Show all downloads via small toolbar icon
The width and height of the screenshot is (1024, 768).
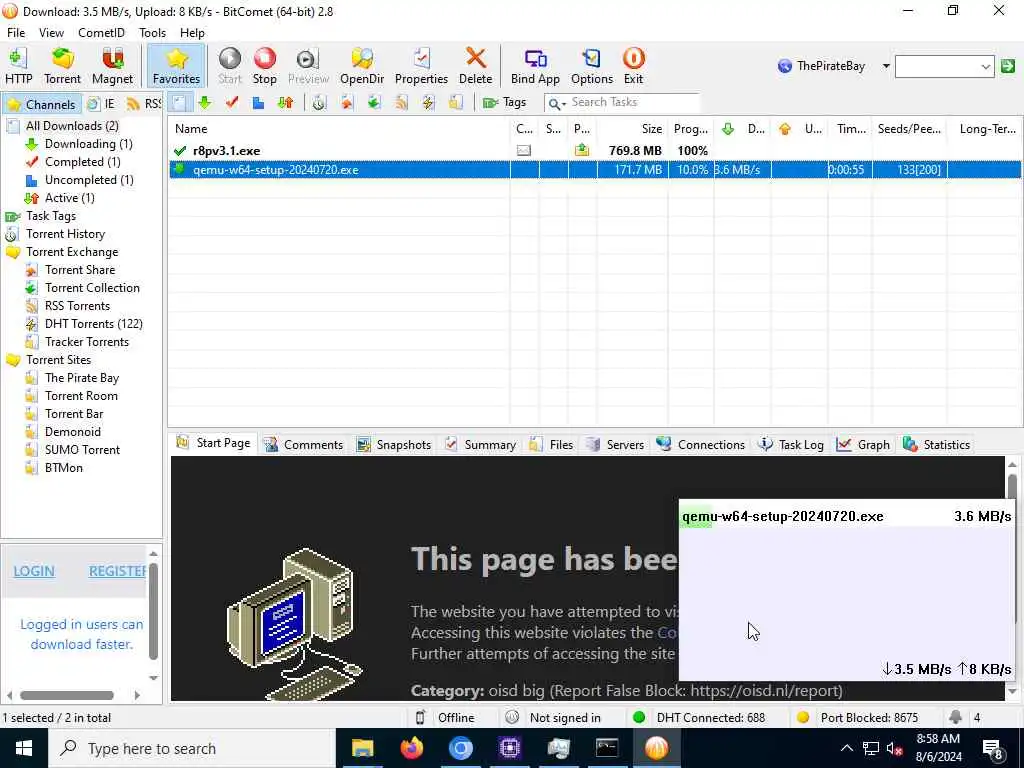click(179, 103)
